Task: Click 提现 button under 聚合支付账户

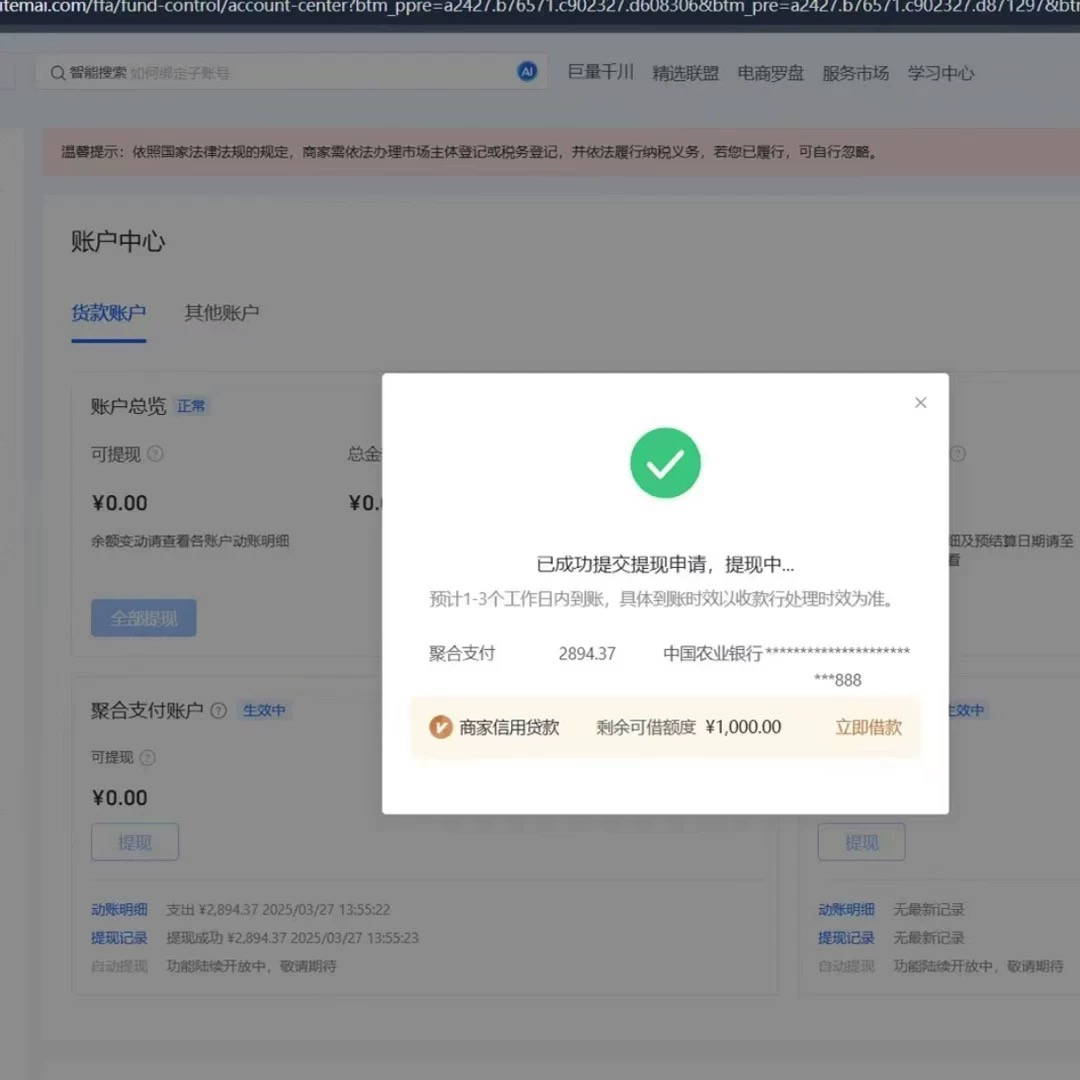Action: [x=135, y=842]
